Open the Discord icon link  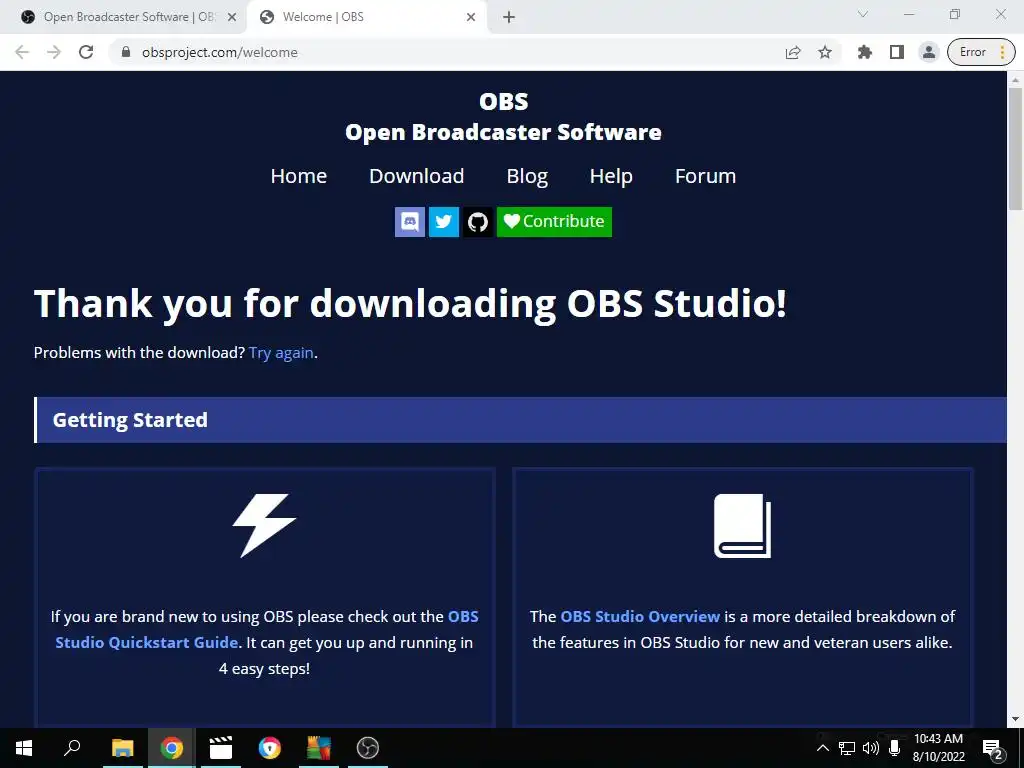point(409,222)
